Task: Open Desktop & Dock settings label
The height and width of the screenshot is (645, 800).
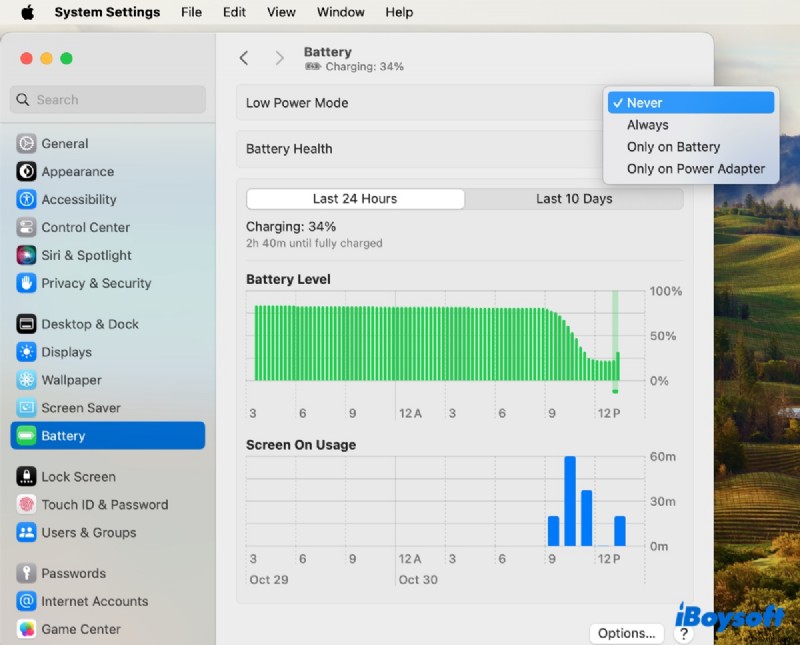Action: pyautogui.click(x=90, y=324)
